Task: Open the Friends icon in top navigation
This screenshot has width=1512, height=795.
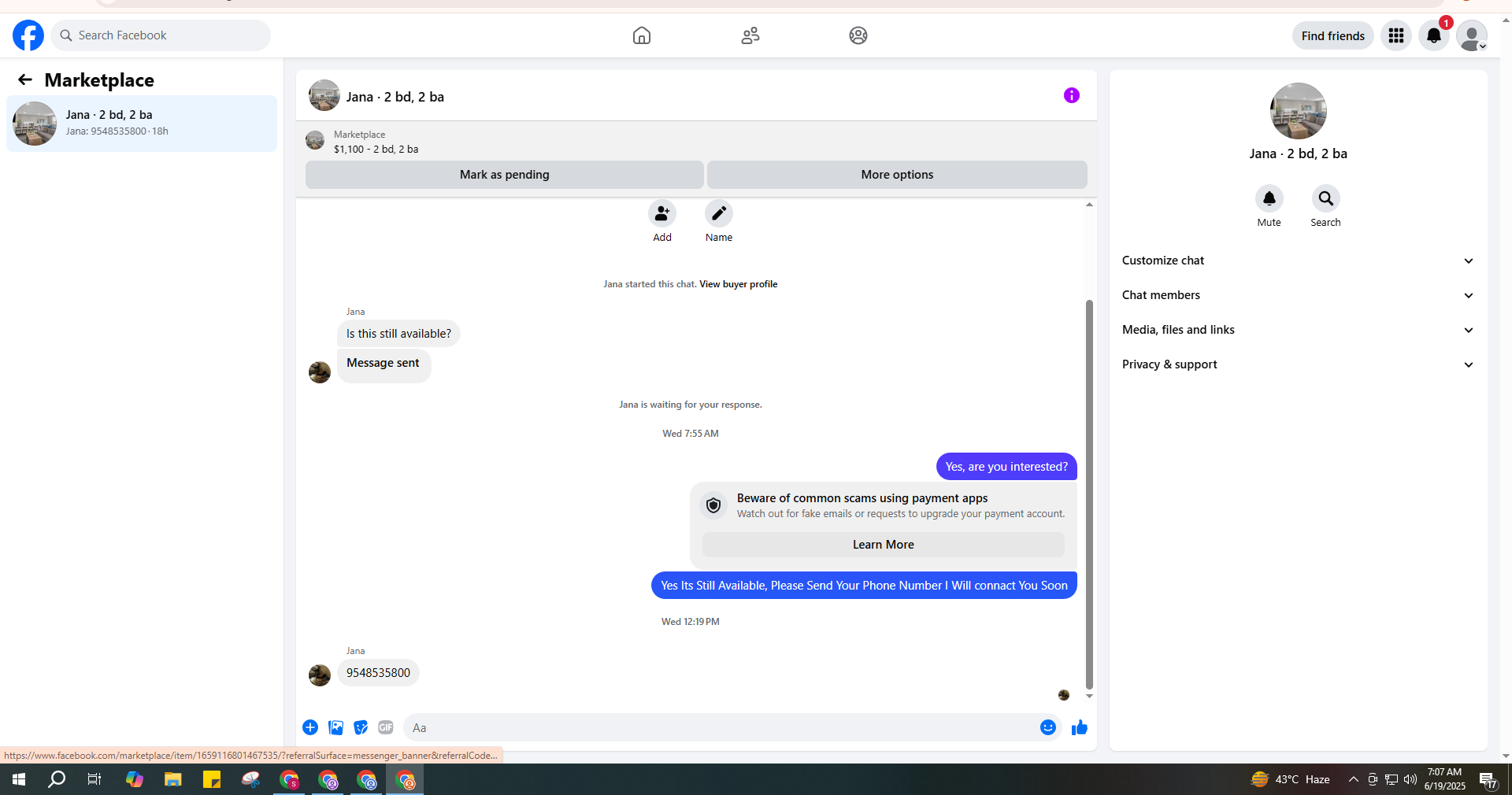Action: click(x=750, y=35)
